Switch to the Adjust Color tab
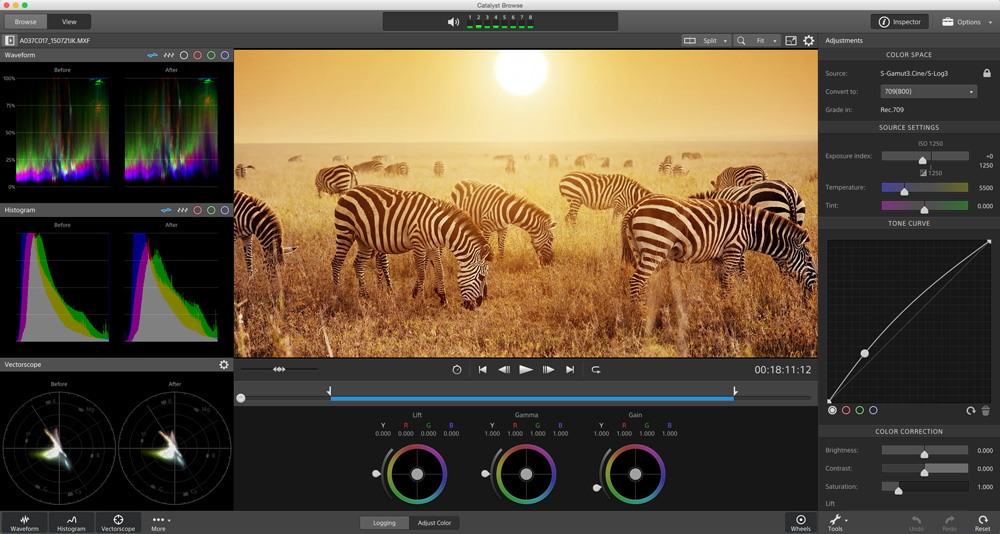The width and height of the screenshot is (1000, 534). point(434,523)
